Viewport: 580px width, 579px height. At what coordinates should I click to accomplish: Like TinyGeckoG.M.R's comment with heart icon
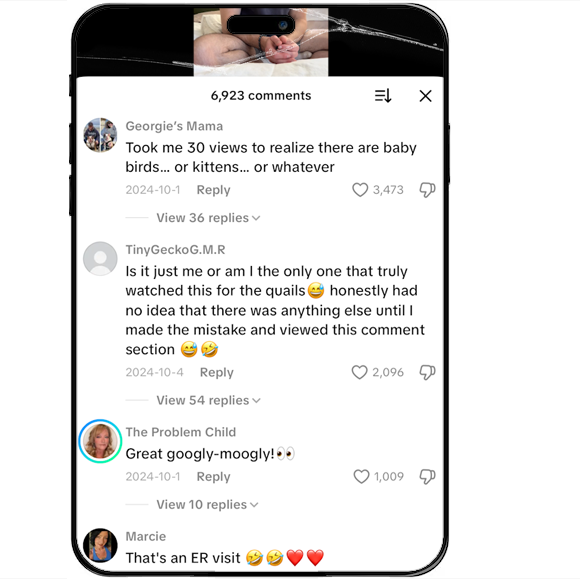[359, 372]
